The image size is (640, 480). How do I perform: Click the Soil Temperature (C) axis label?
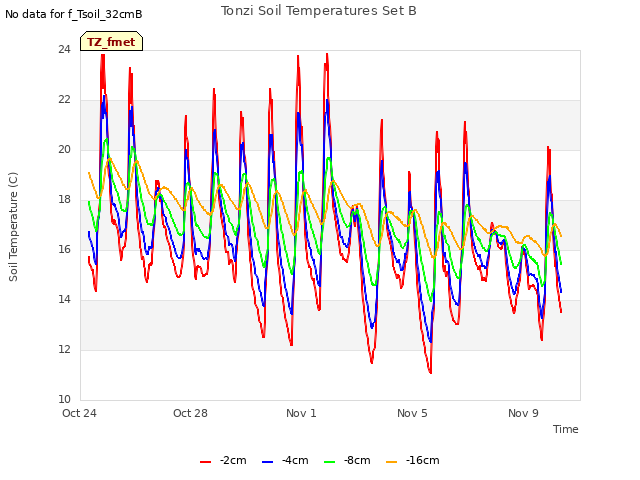pos(13,227)
